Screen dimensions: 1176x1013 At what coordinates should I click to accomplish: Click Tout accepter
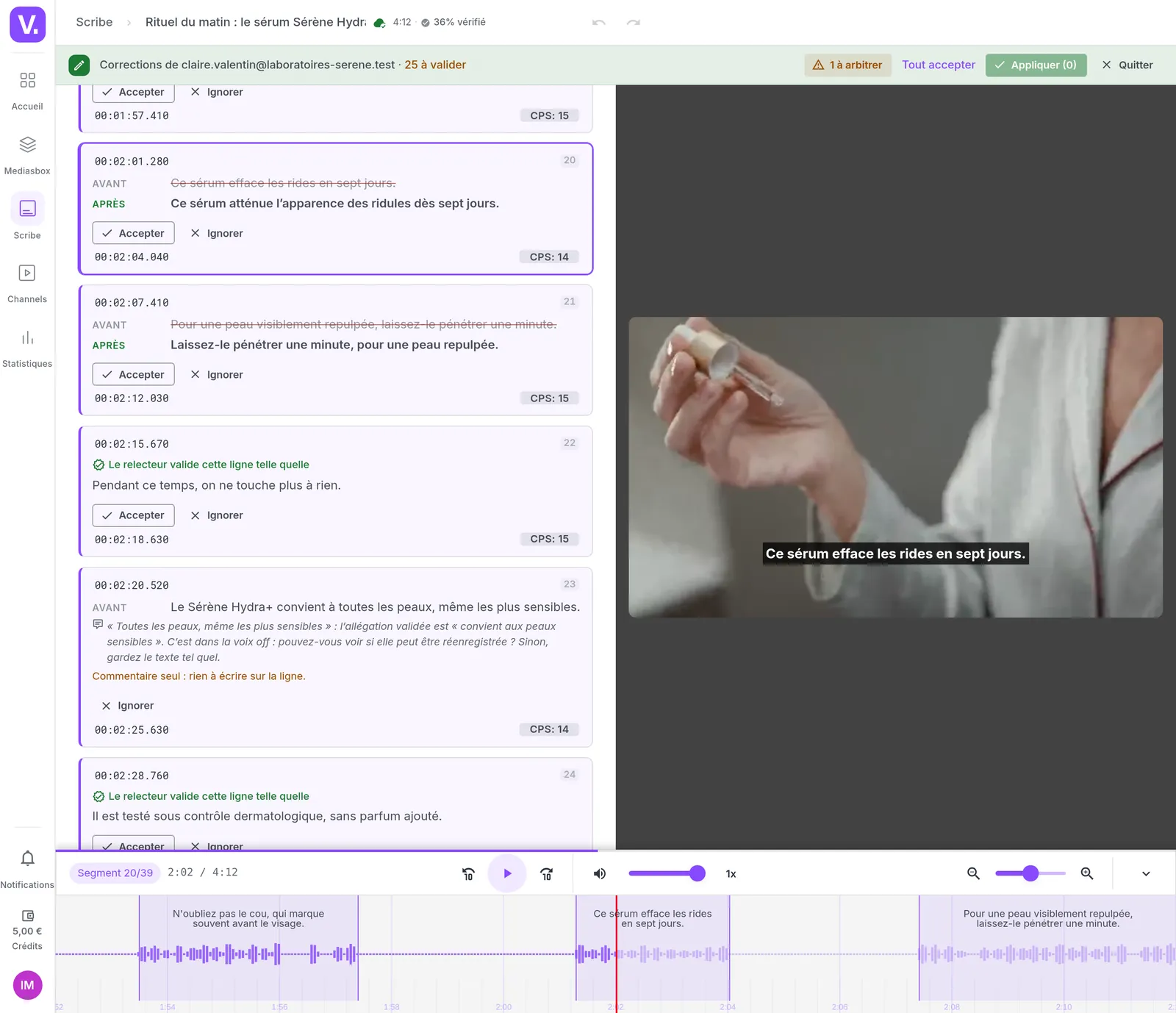[x=939, y=65]
